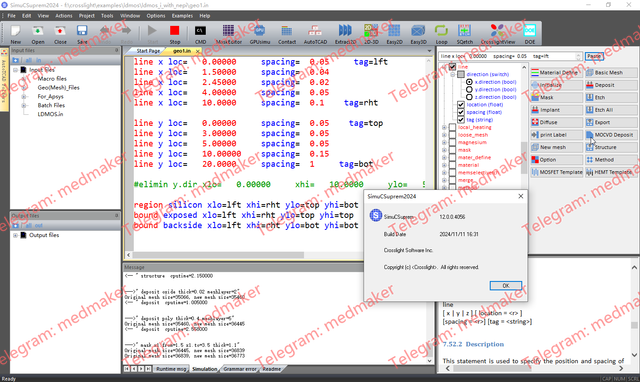The width and height of the screenshot is (640, 382).
Task: Expand the For_Apsys folder
Action: coord(24,97)
